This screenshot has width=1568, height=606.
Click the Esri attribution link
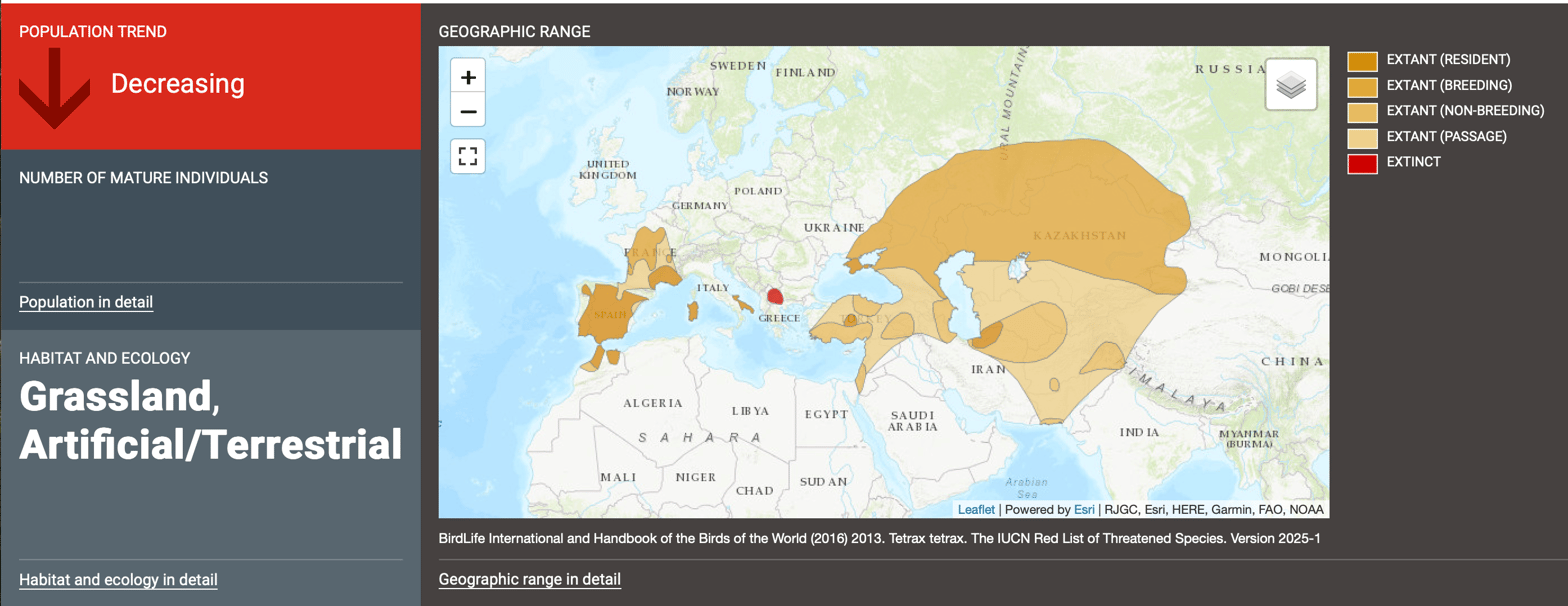1084,509
